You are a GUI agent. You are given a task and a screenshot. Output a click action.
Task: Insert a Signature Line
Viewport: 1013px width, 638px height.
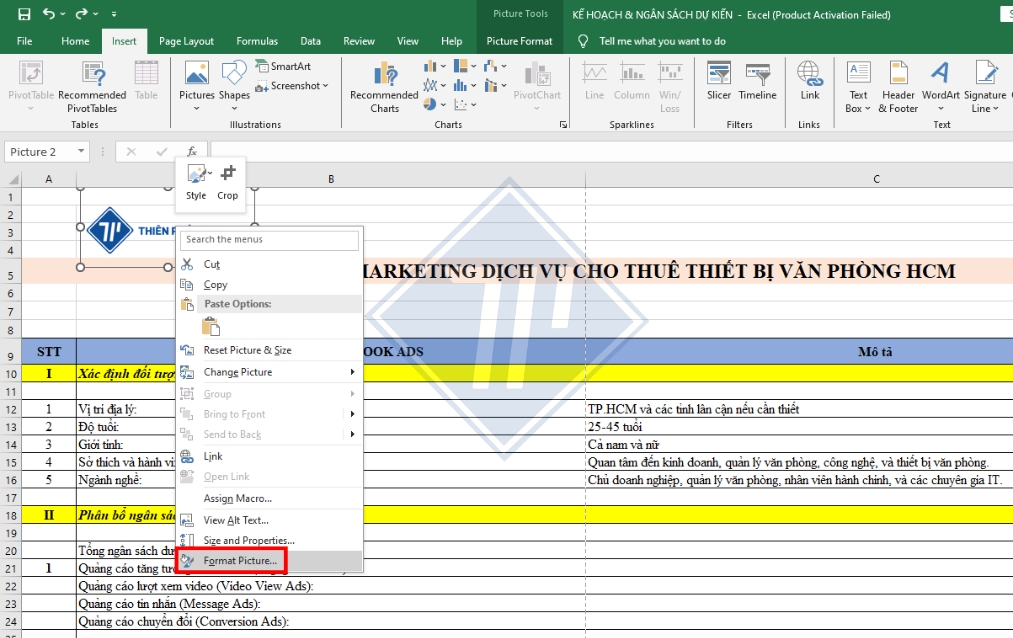click(984, 87)
